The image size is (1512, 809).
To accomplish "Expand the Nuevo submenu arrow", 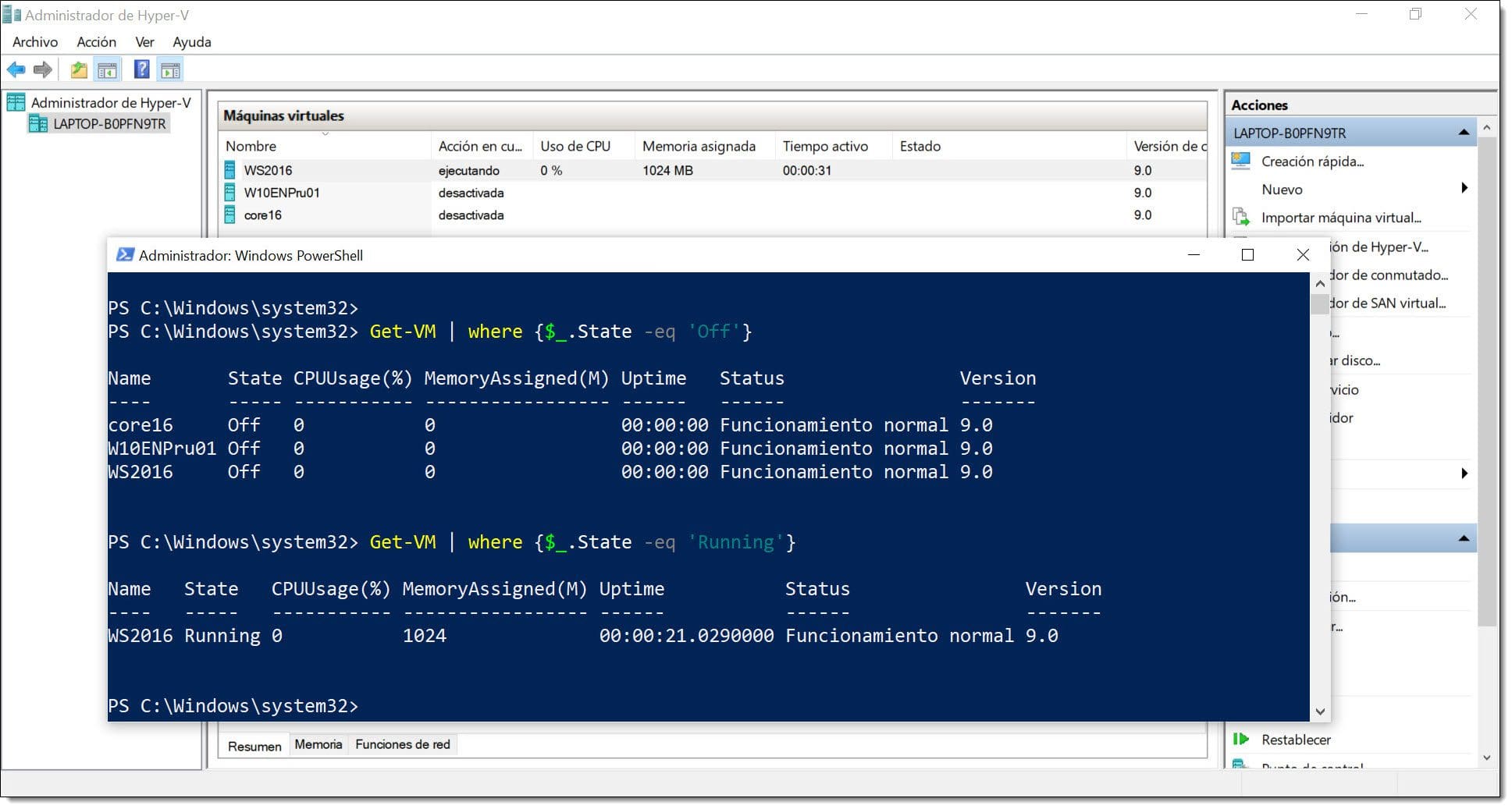I will pos(1464,188).
